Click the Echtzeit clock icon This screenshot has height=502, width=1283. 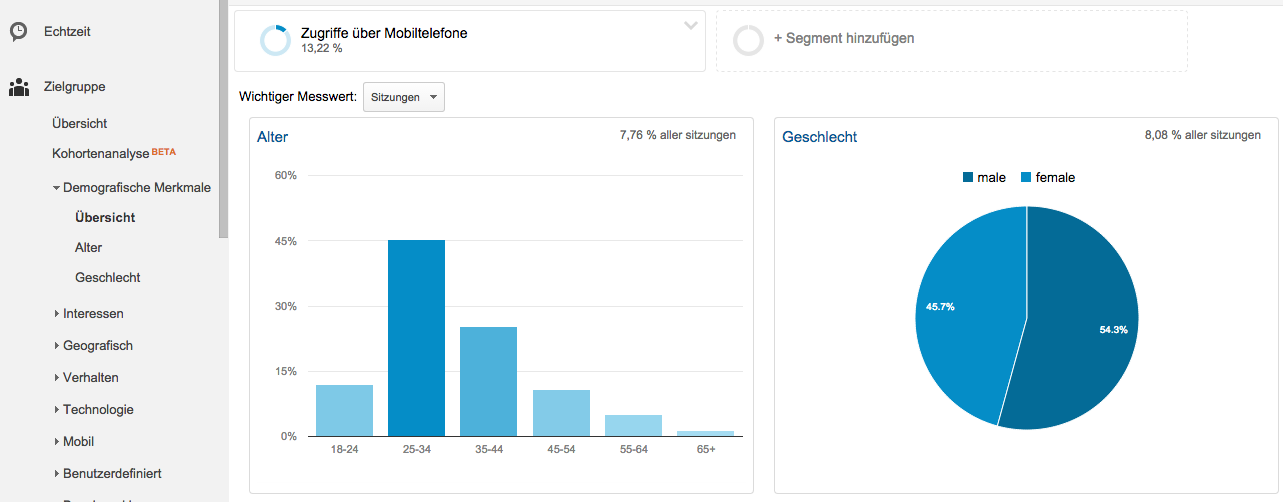(x=19, y=32)
